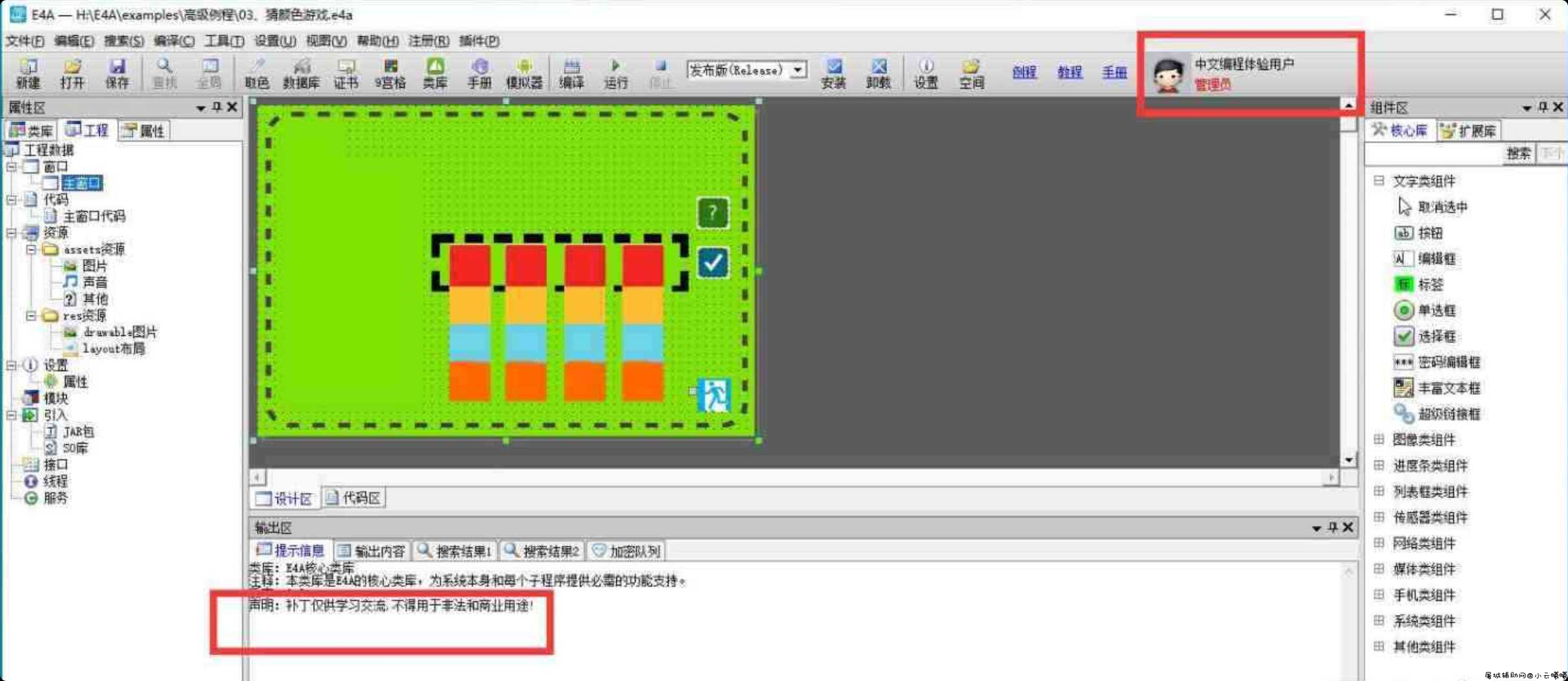This screenshot has width=1568, height=681.
Task: Switch to the 属性 tab in property panel
Action: 144,131
